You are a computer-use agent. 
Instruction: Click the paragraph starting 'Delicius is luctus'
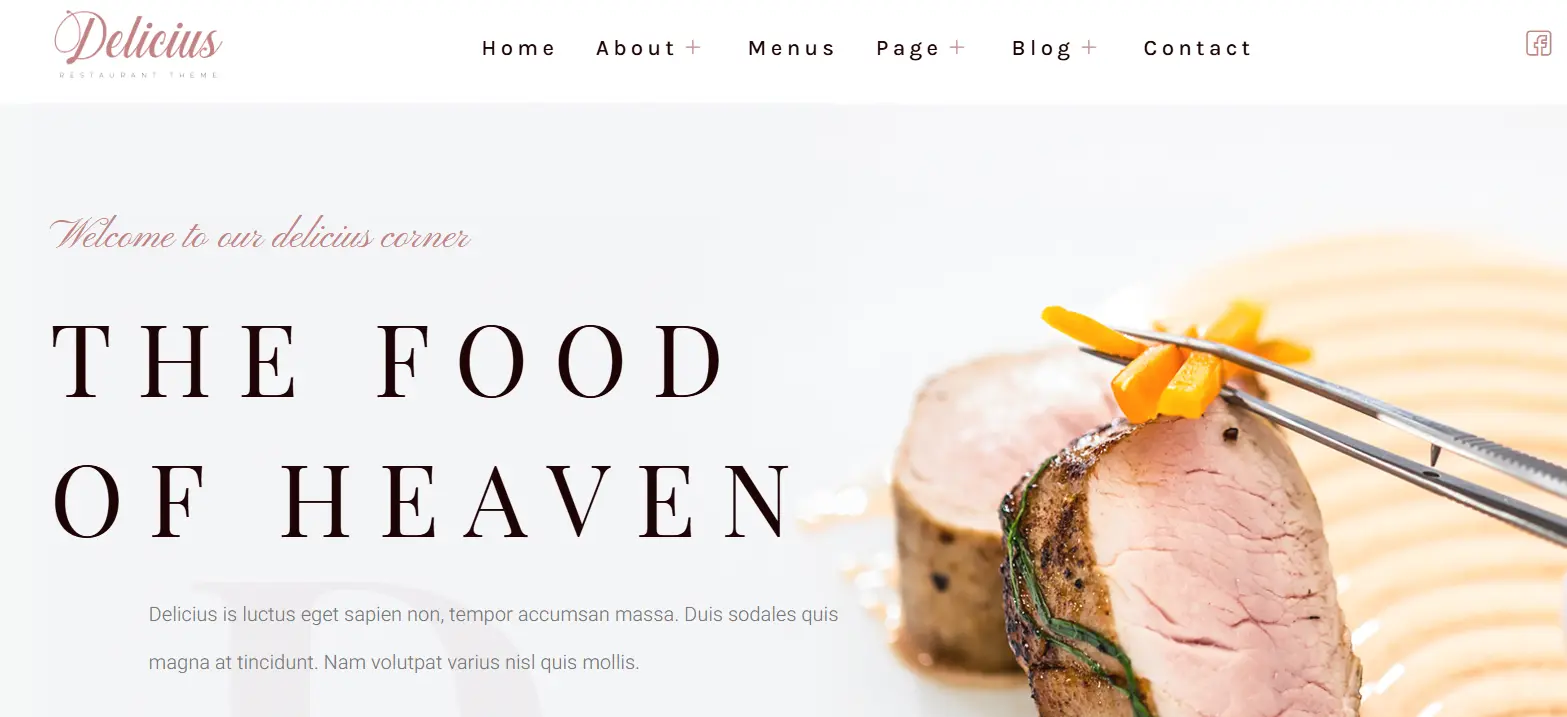click(x=493, y=638)
